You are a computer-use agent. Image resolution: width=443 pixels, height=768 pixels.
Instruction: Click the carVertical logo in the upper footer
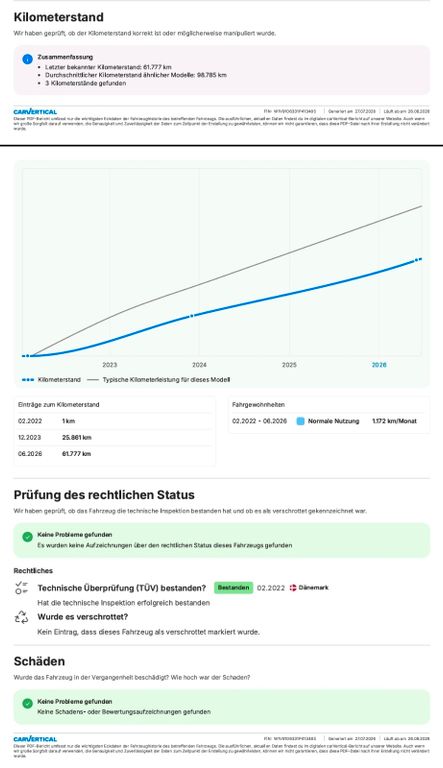35,112
